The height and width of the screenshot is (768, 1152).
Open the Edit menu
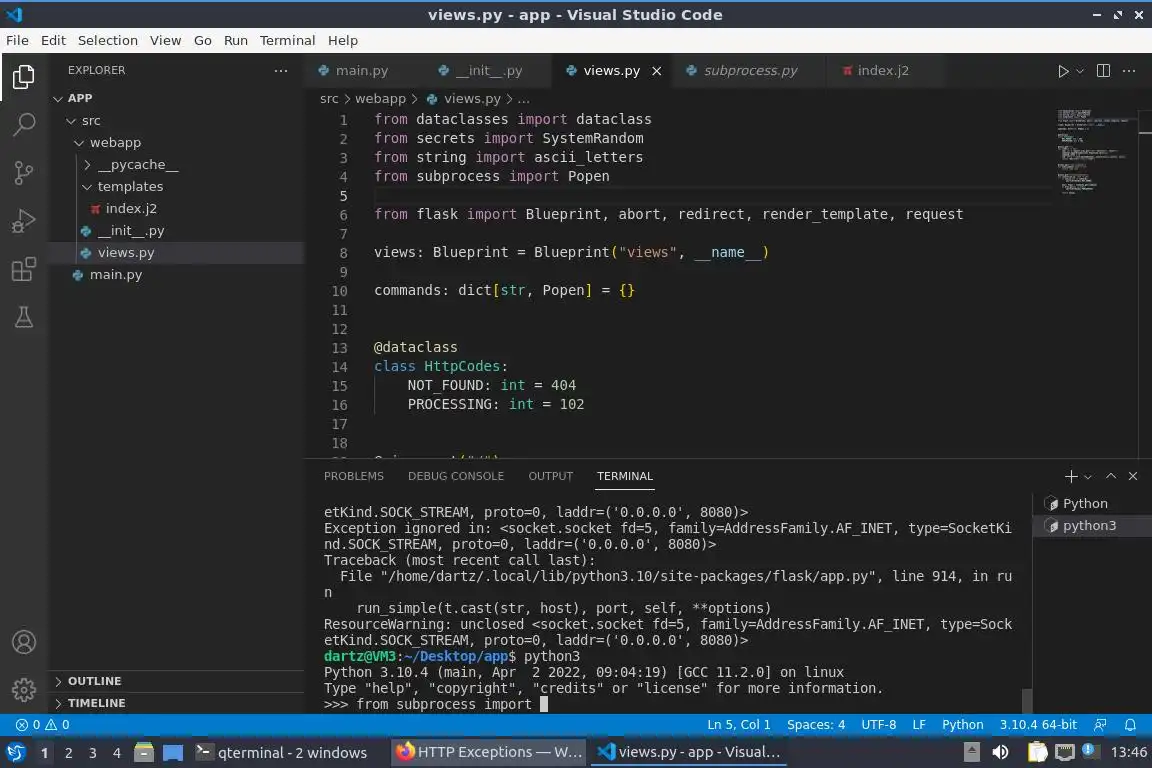(x=53, y=40)
